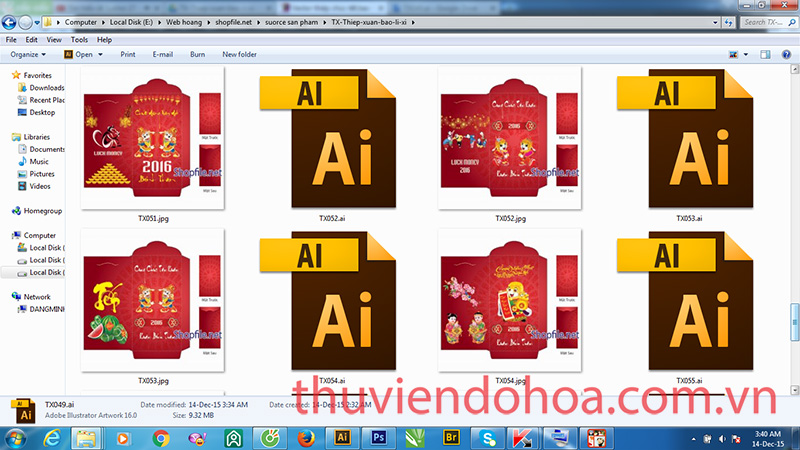Click Print in the command bar
Screen dimensions: 800x450
point(128,55)
